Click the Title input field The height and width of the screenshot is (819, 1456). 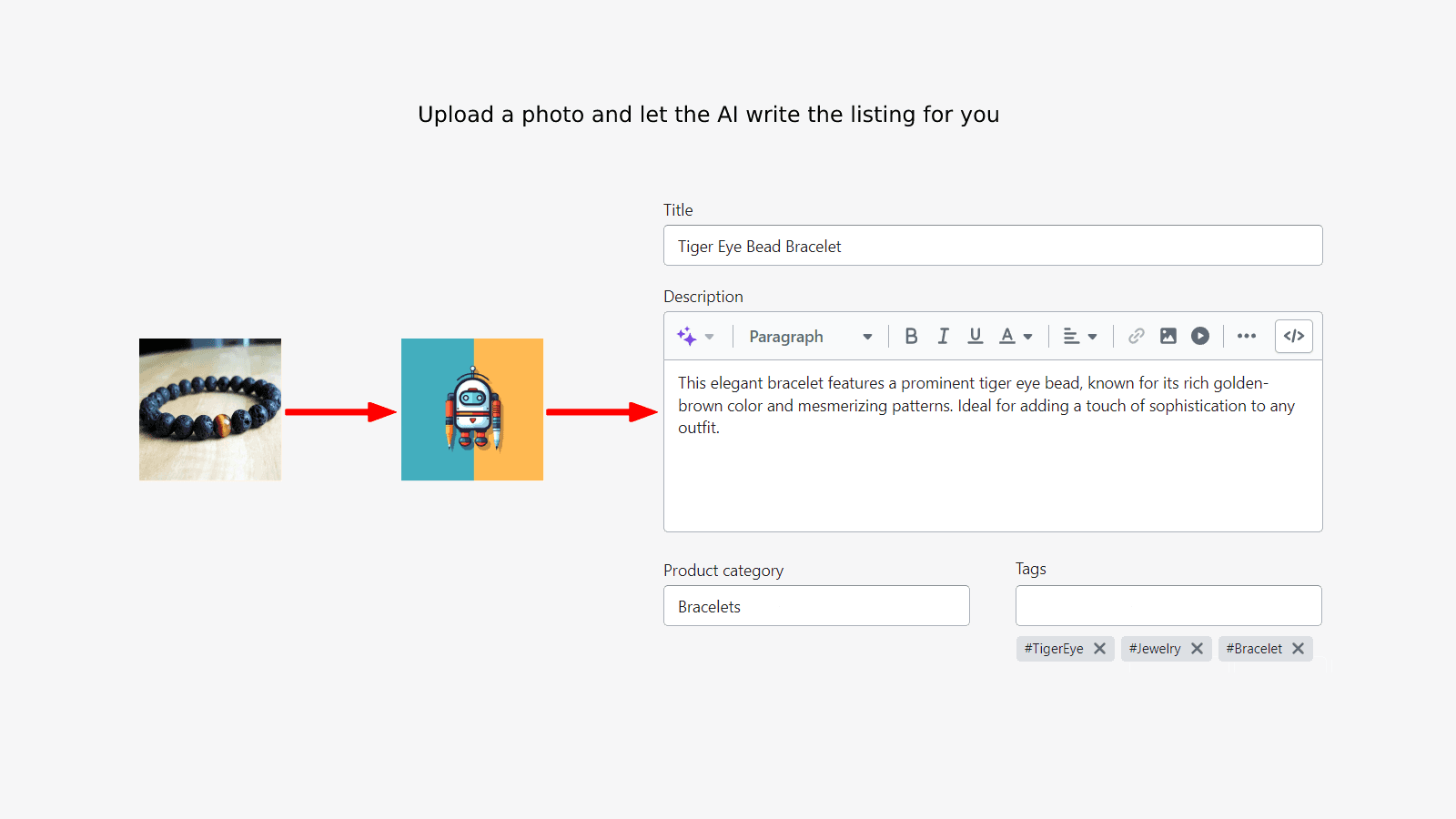click(992, 246)
